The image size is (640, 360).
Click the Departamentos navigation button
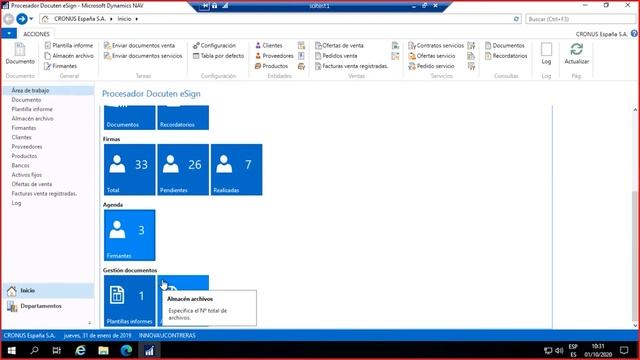(x=48, y=306)
